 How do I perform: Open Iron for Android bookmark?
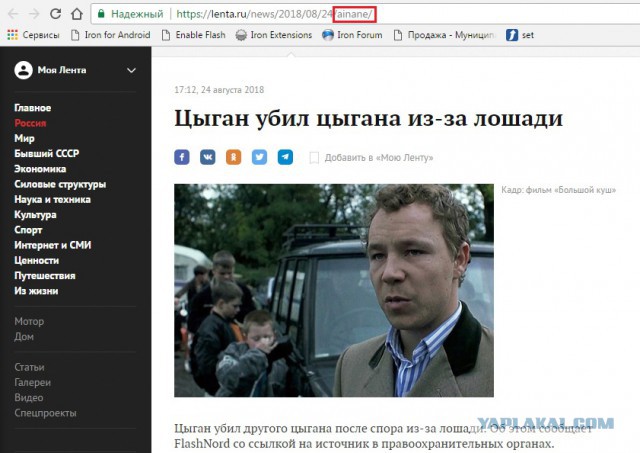111,35
